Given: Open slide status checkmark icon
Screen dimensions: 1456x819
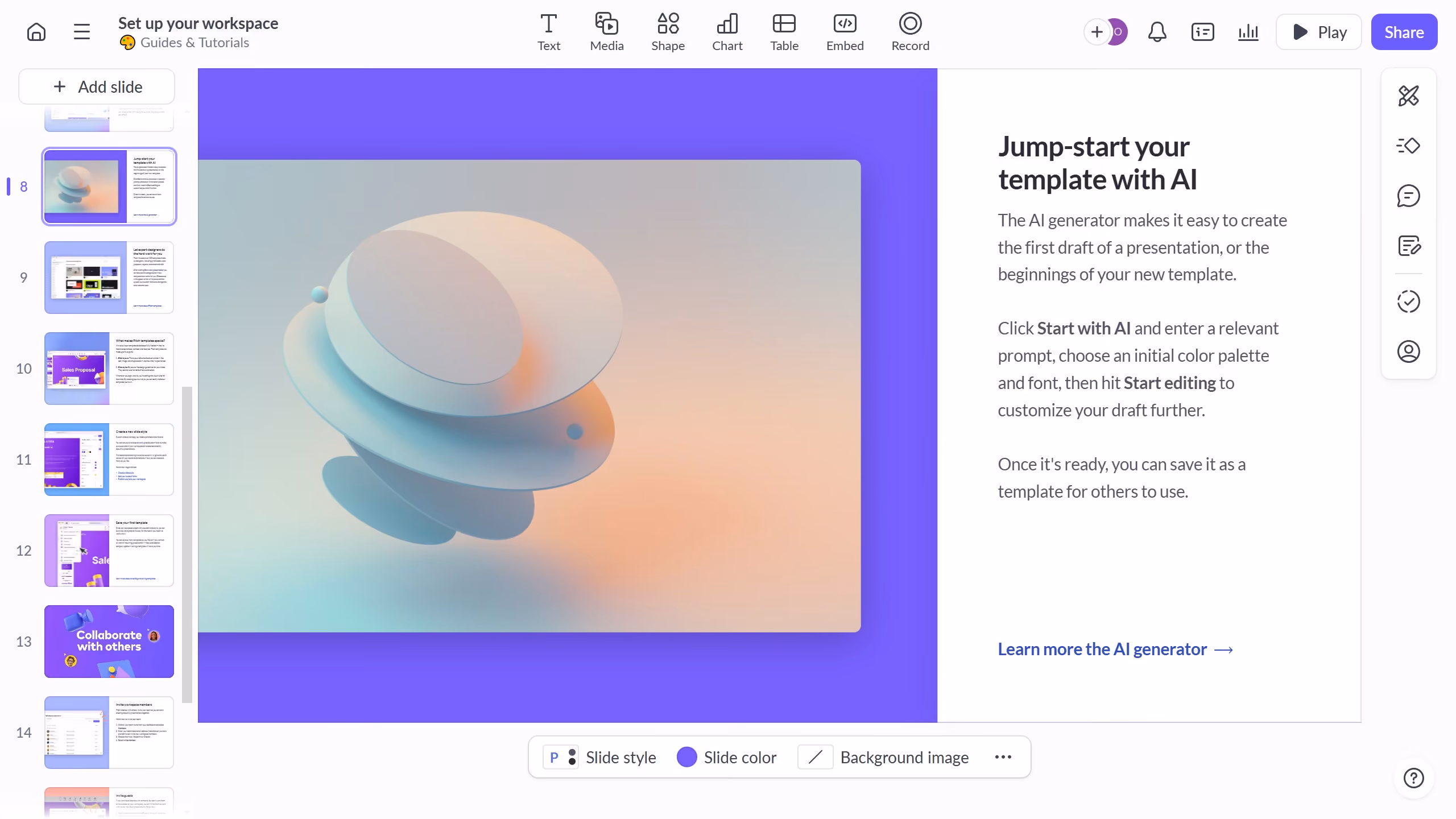Looking at the screenshot, I should click(x=1408, y=301).
